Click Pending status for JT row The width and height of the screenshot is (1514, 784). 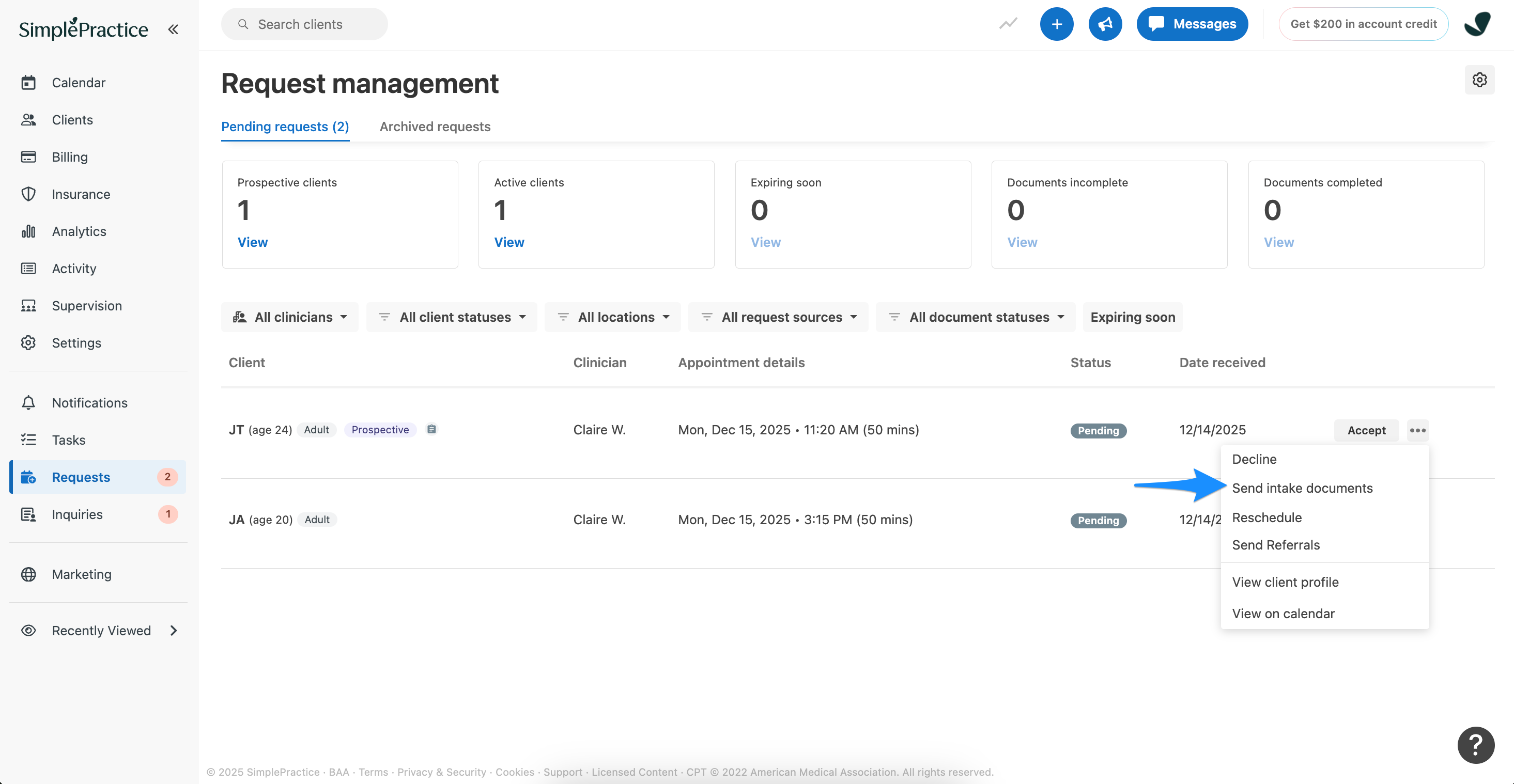coord(1098,431)
